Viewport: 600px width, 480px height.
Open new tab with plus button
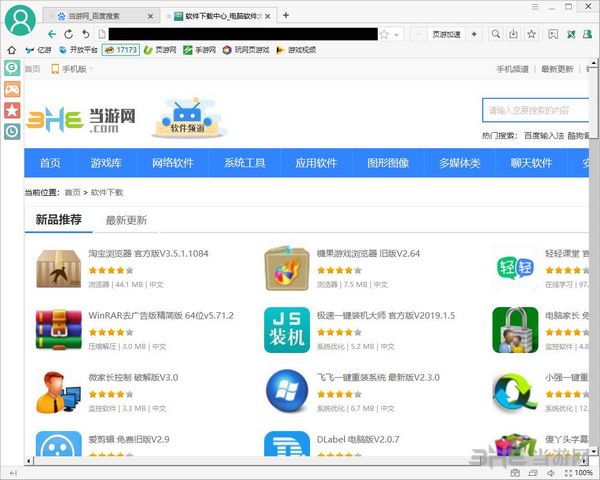[286, 15]
